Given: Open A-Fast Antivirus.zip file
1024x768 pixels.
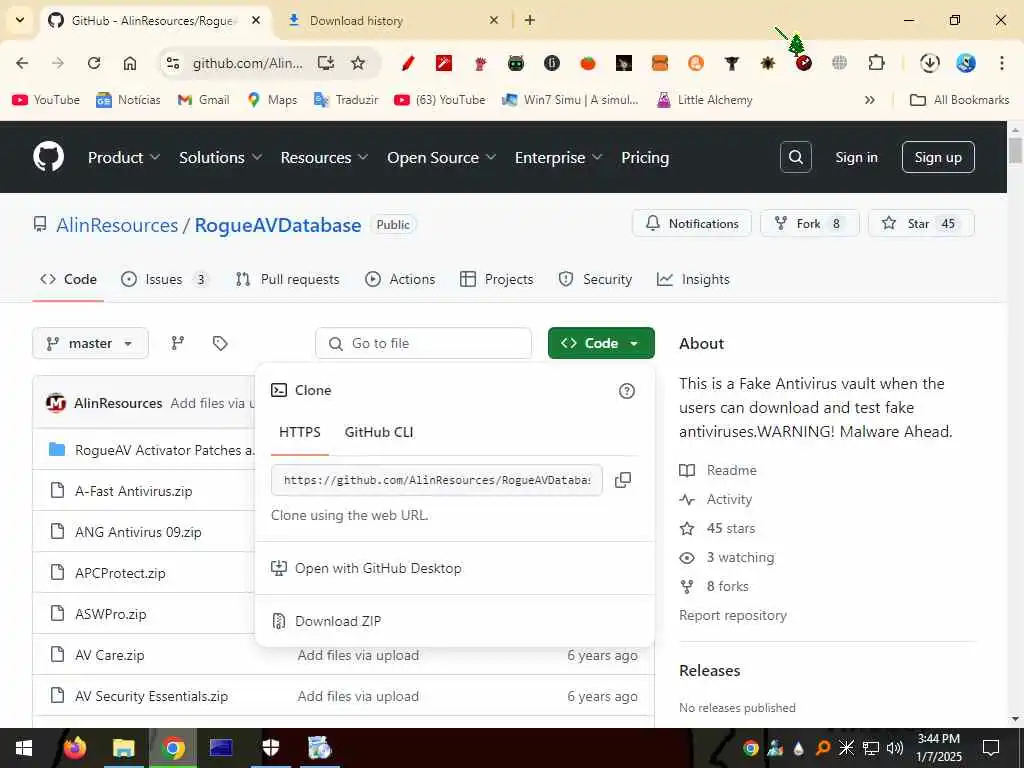Looking at the screenshot, I should click(x=133, y=491).
